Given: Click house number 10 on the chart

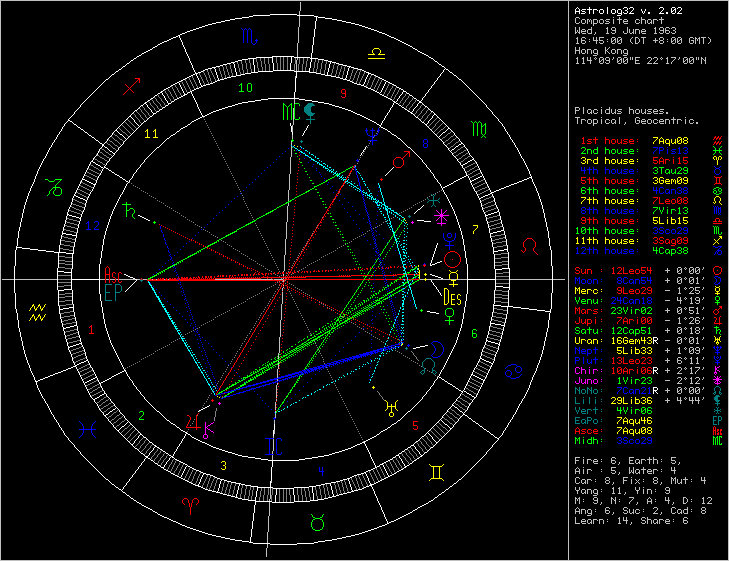Looking at the screenshot, I should point(245,88).
